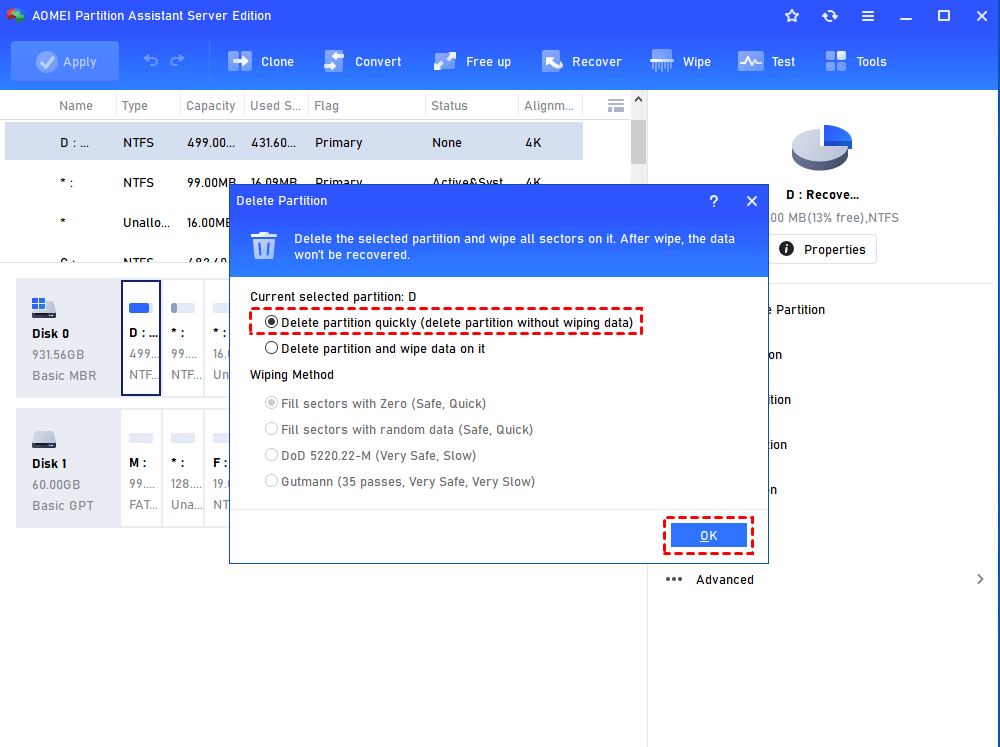Select Disk 1 in disk map
Screen dimensions: 1000x747
pos(68,468)
